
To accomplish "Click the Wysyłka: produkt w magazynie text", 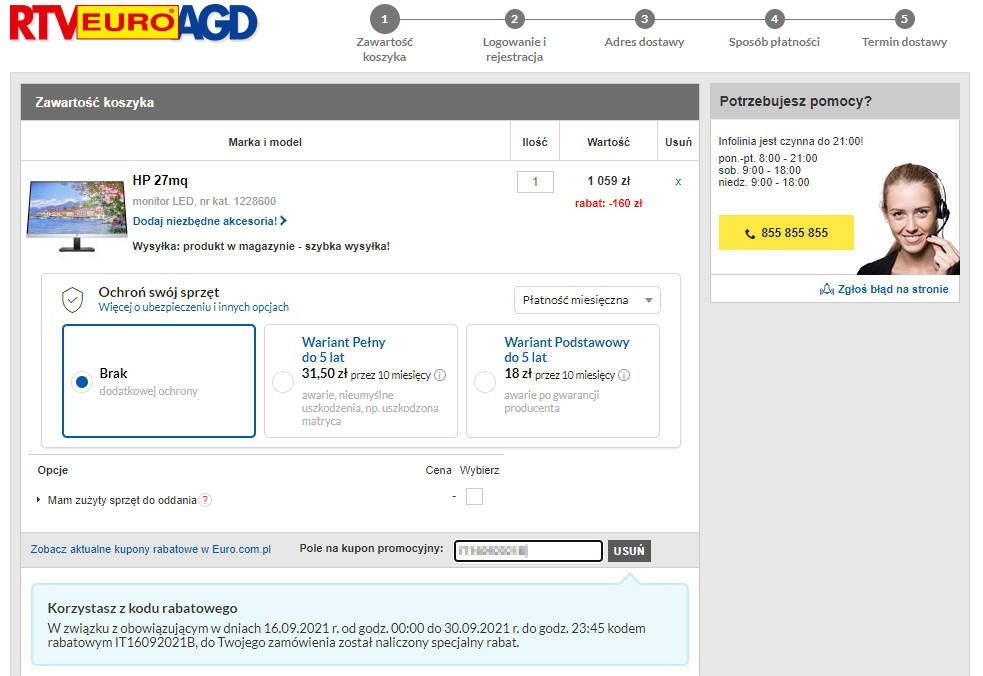I will click(x=261, y=246).
